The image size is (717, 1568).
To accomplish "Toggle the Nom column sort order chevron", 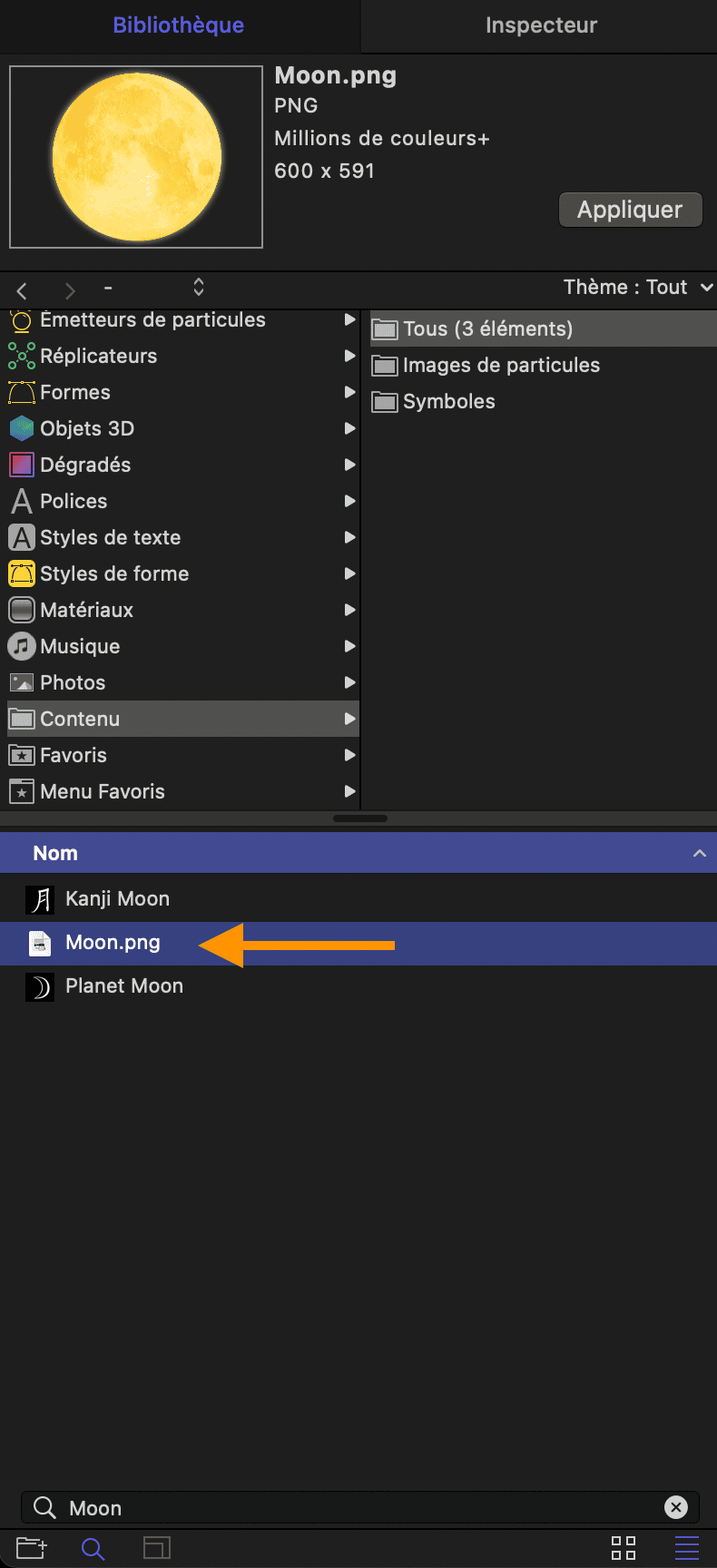I will point(699,853).
